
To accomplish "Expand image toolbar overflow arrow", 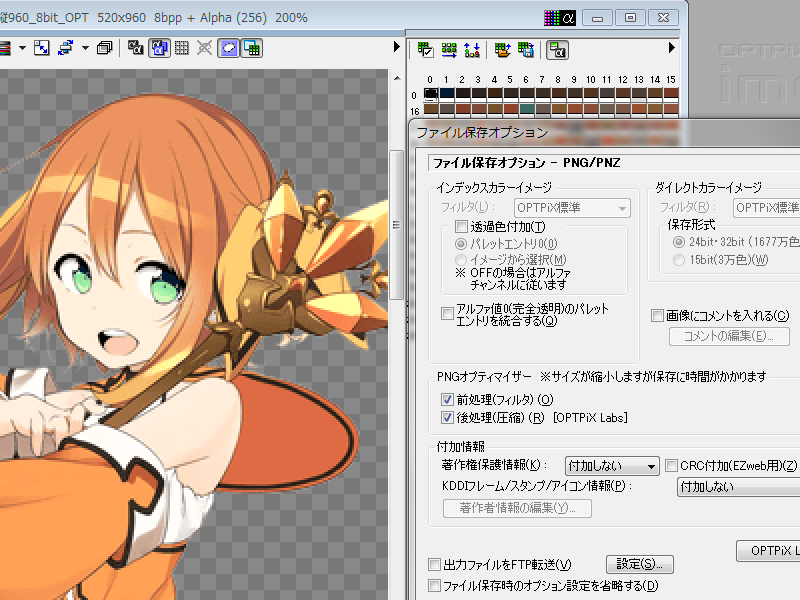I will [x=397, y=47].
